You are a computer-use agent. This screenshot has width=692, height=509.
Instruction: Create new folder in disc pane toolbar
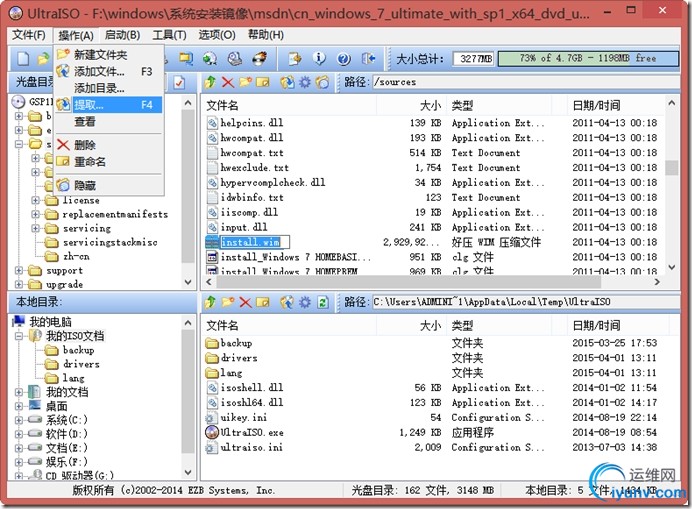point(245,82)
